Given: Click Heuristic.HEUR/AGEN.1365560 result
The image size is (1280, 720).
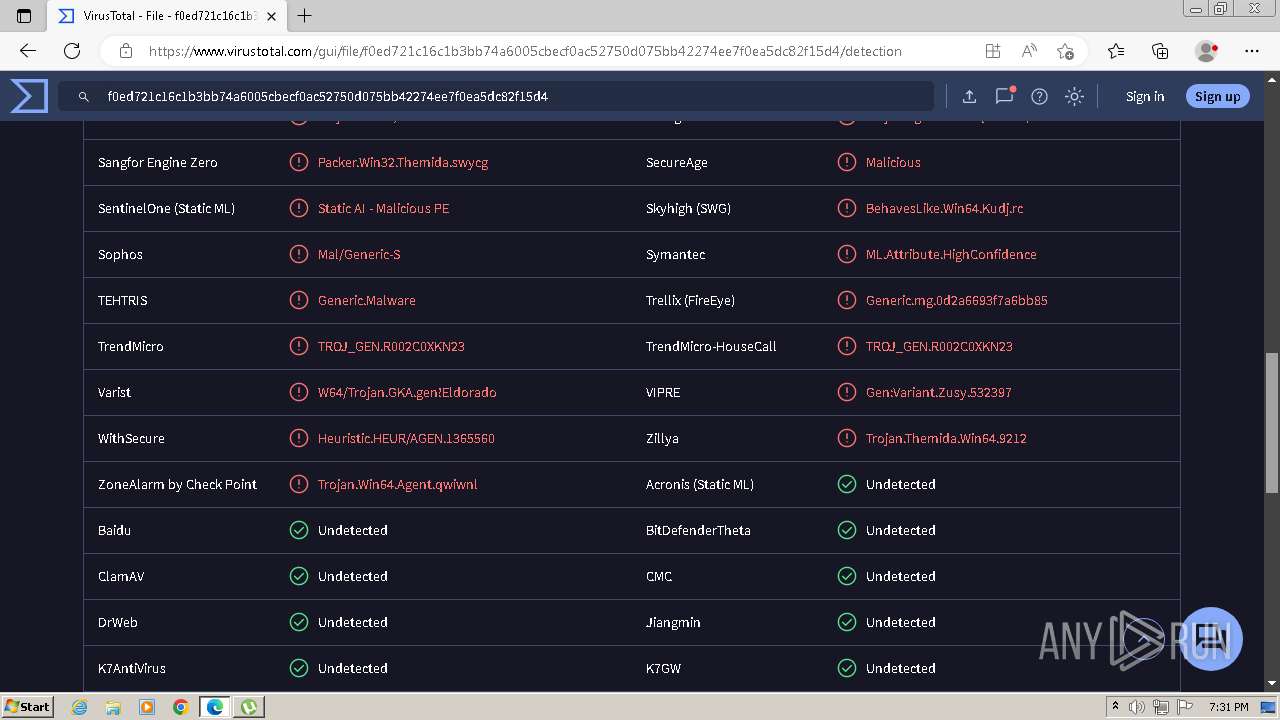Looking at the screenshot, I should point(406,438).
